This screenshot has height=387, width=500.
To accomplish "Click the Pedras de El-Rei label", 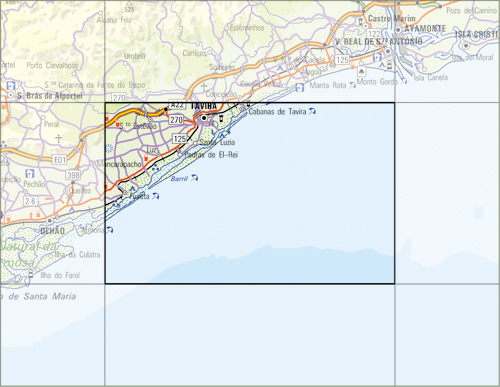I will point(211,155).
